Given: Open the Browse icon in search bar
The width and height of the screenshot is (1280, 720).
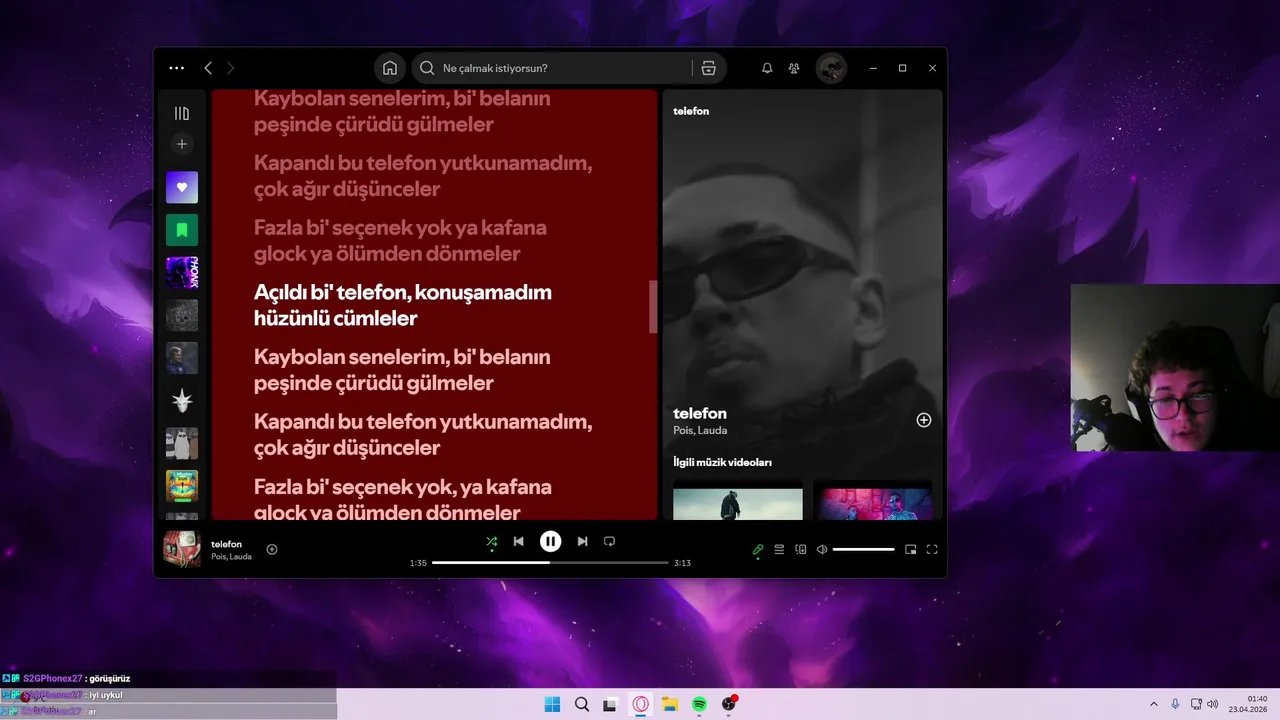Looking at the screenshot, I should click(709, 68).
